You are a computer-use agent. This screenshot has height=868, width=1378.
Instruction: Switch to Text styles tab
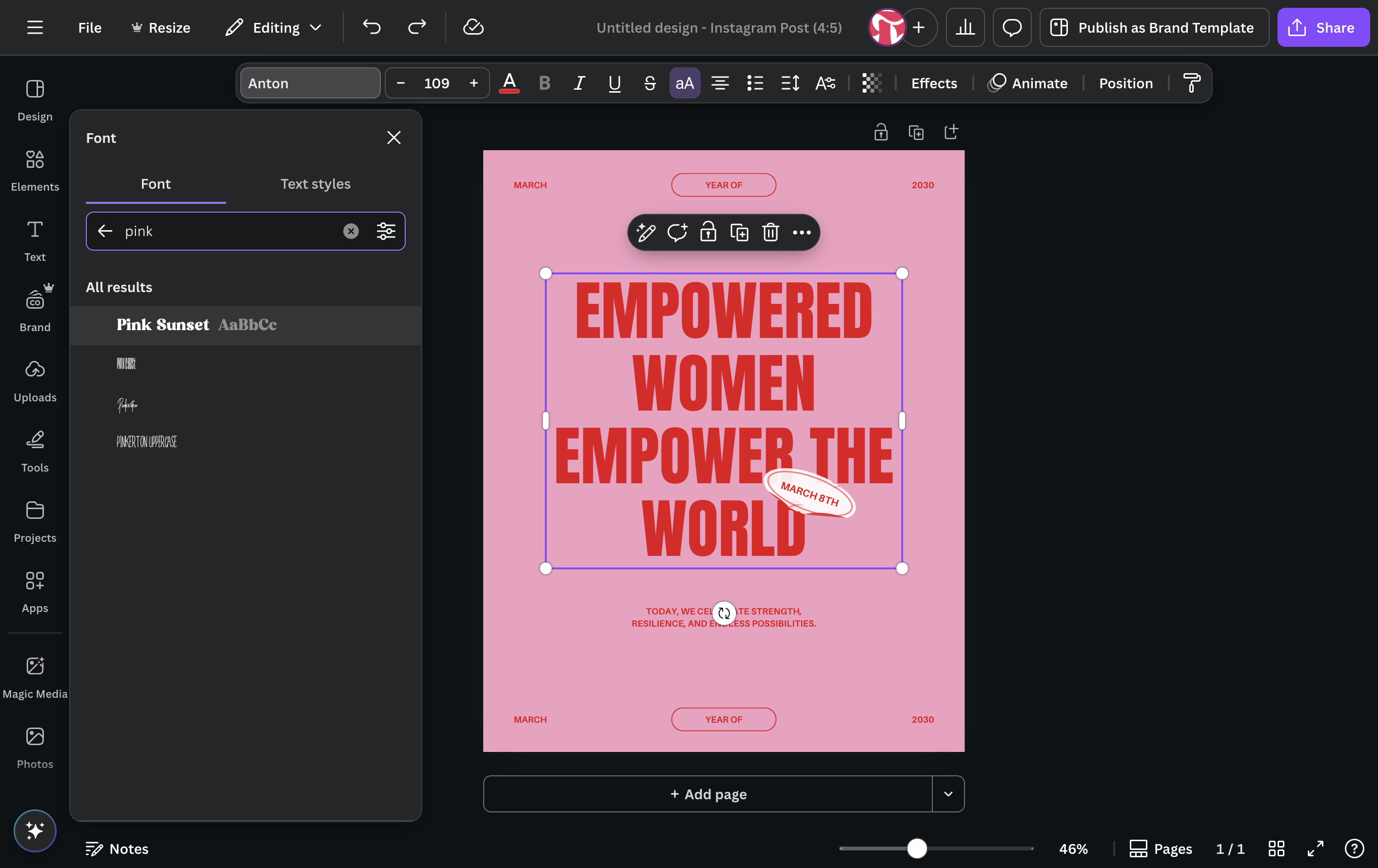pos(315,184)
